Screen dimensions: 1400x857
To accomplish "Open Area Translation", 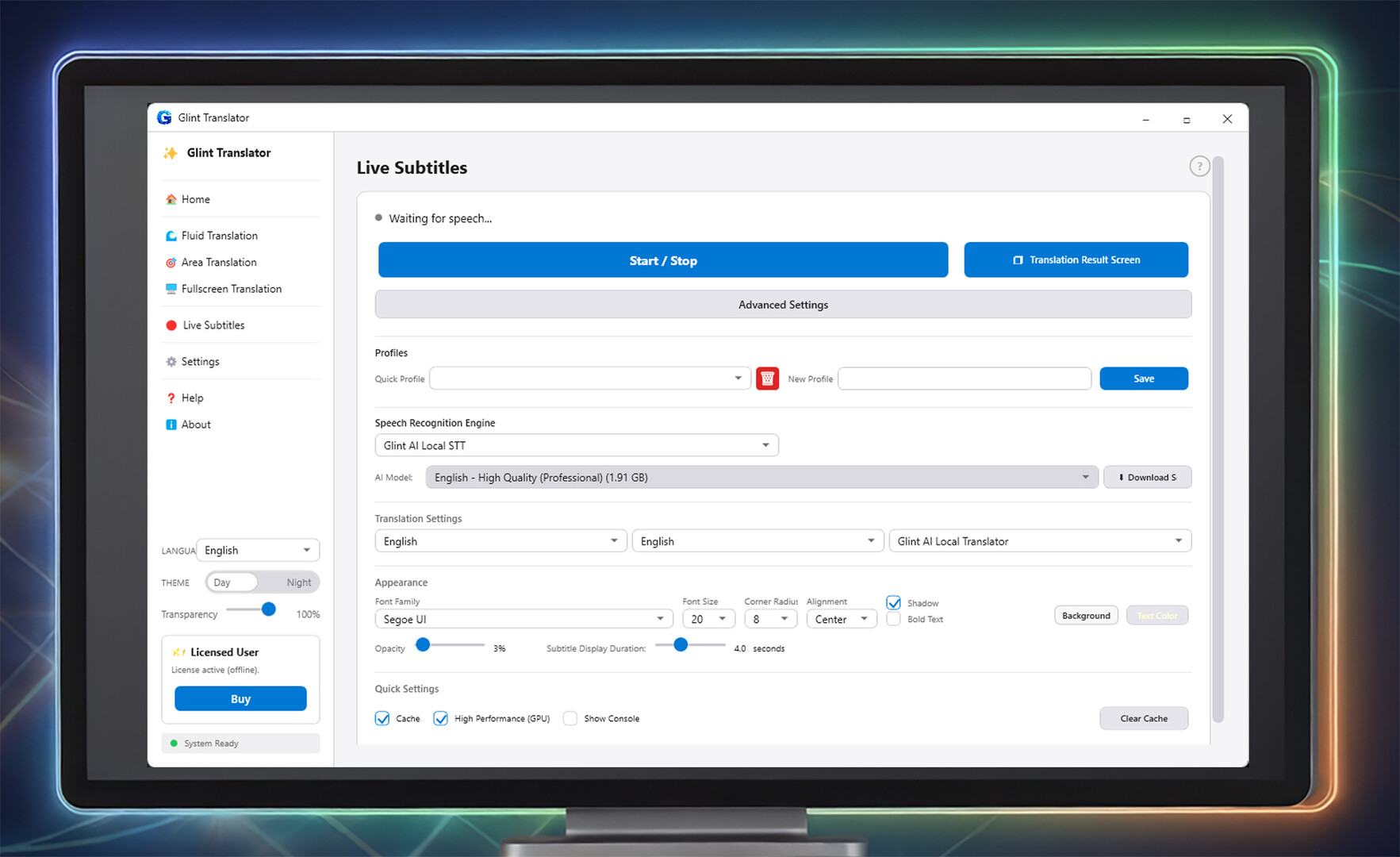I will (241, 263).
